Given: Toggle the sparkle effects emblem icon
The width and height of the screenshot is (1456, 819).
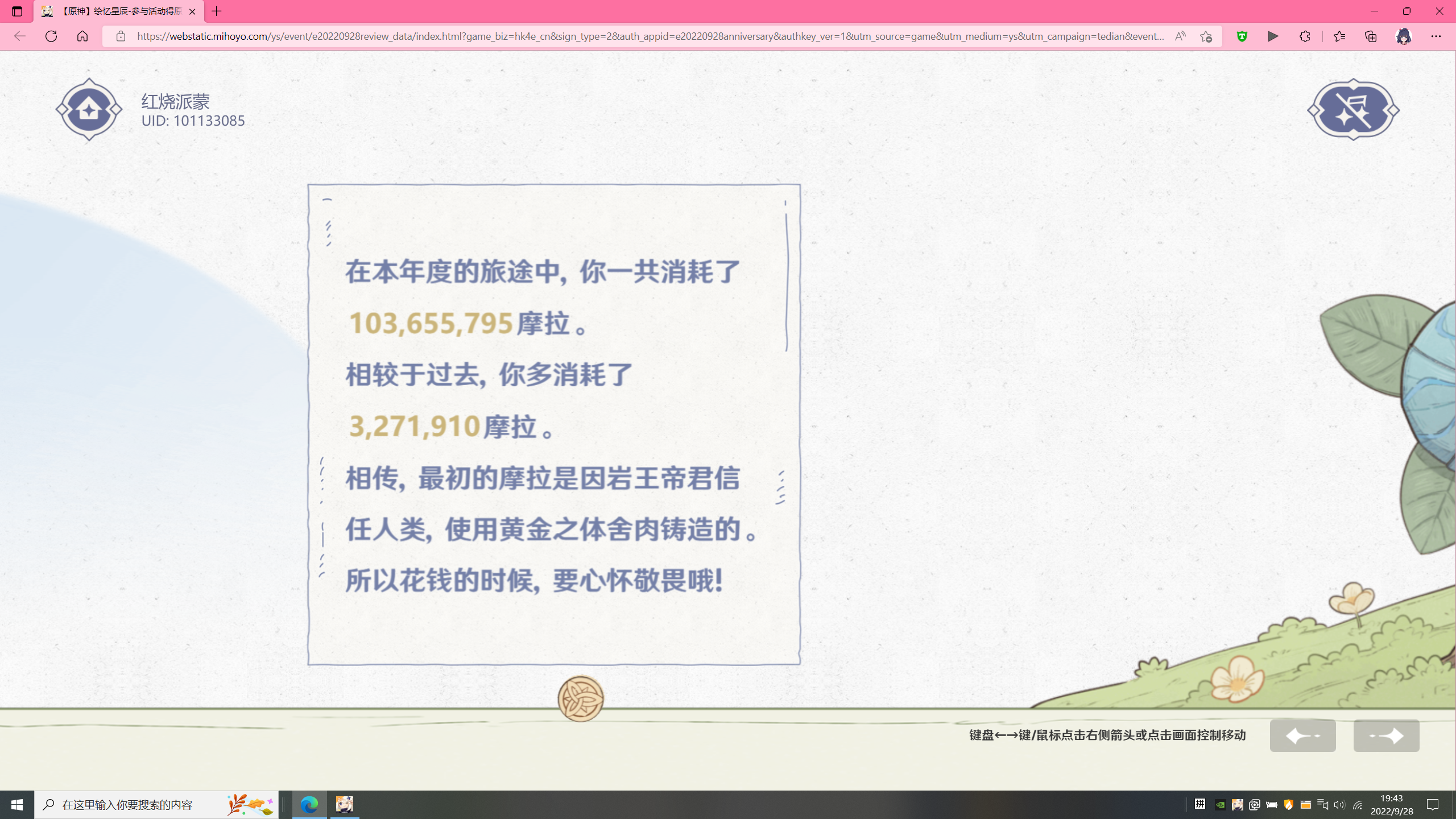Looking at the screenshot, I should coord(1353,109).
